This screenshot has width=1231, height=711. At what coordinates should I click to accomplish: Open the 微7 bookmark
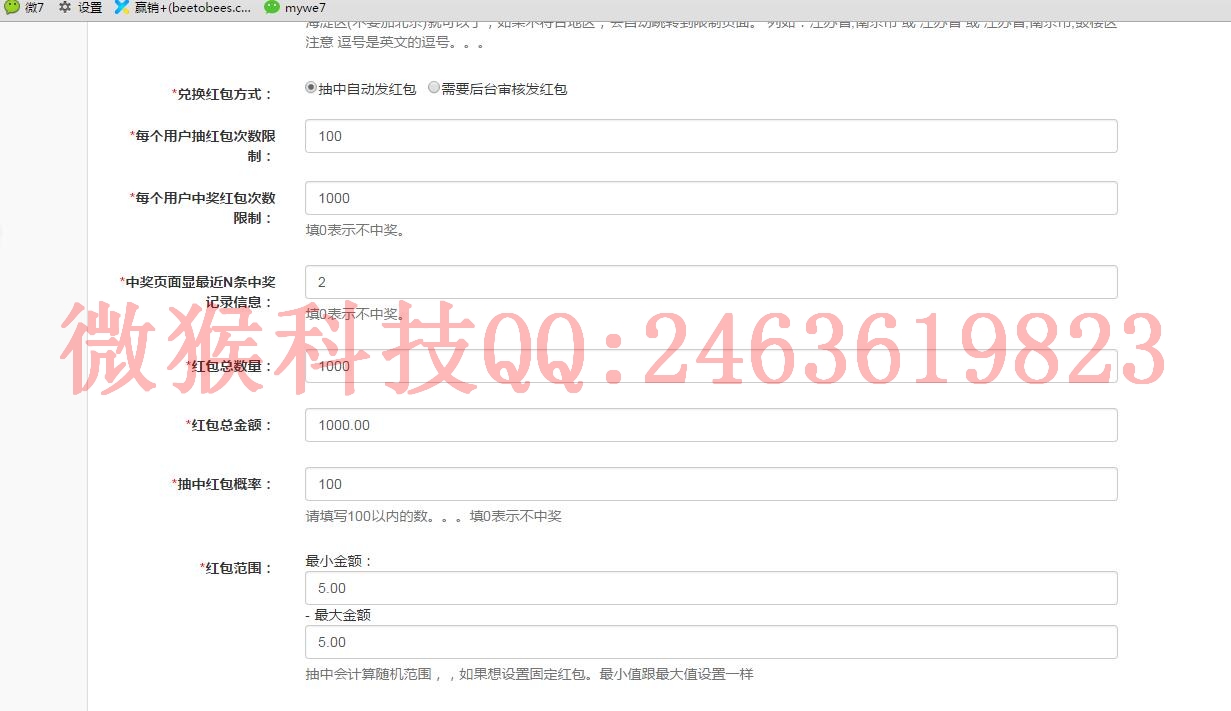pos(24,7)
